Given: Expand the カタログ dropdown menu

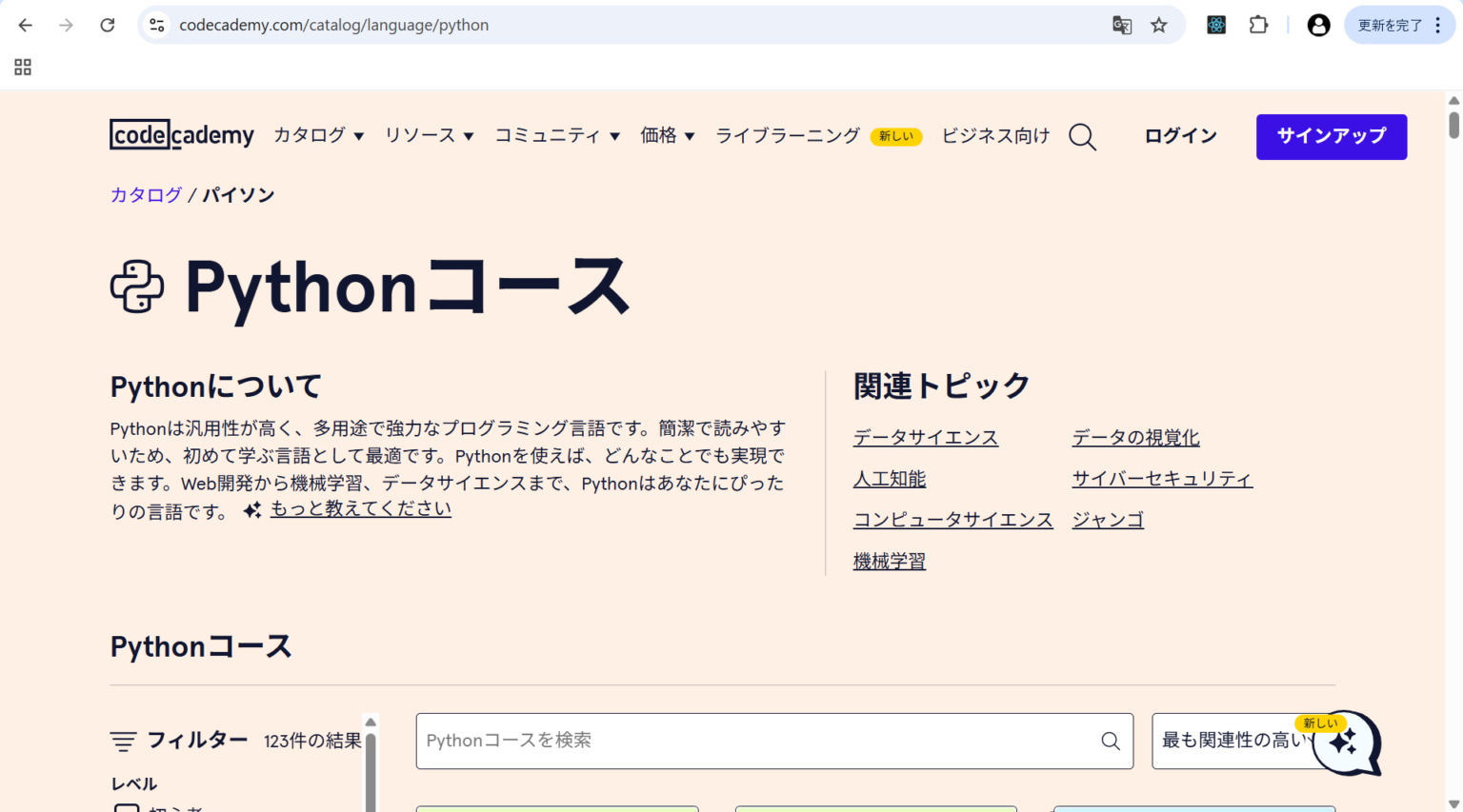Looking at the screenshot, I should [318, 136].
